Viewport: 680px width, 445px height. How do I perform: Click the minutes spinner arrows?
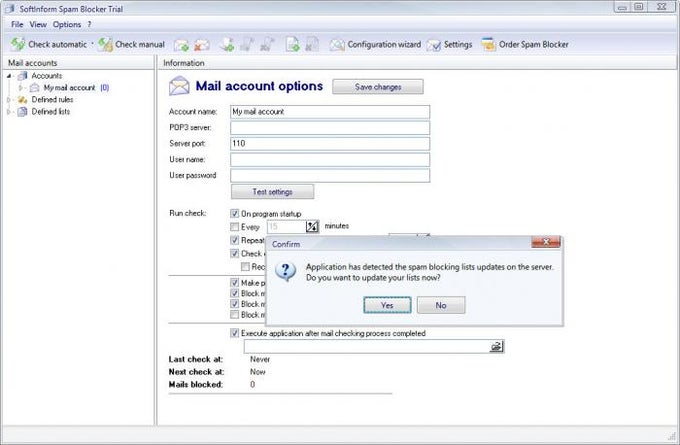tap(312, 226)
